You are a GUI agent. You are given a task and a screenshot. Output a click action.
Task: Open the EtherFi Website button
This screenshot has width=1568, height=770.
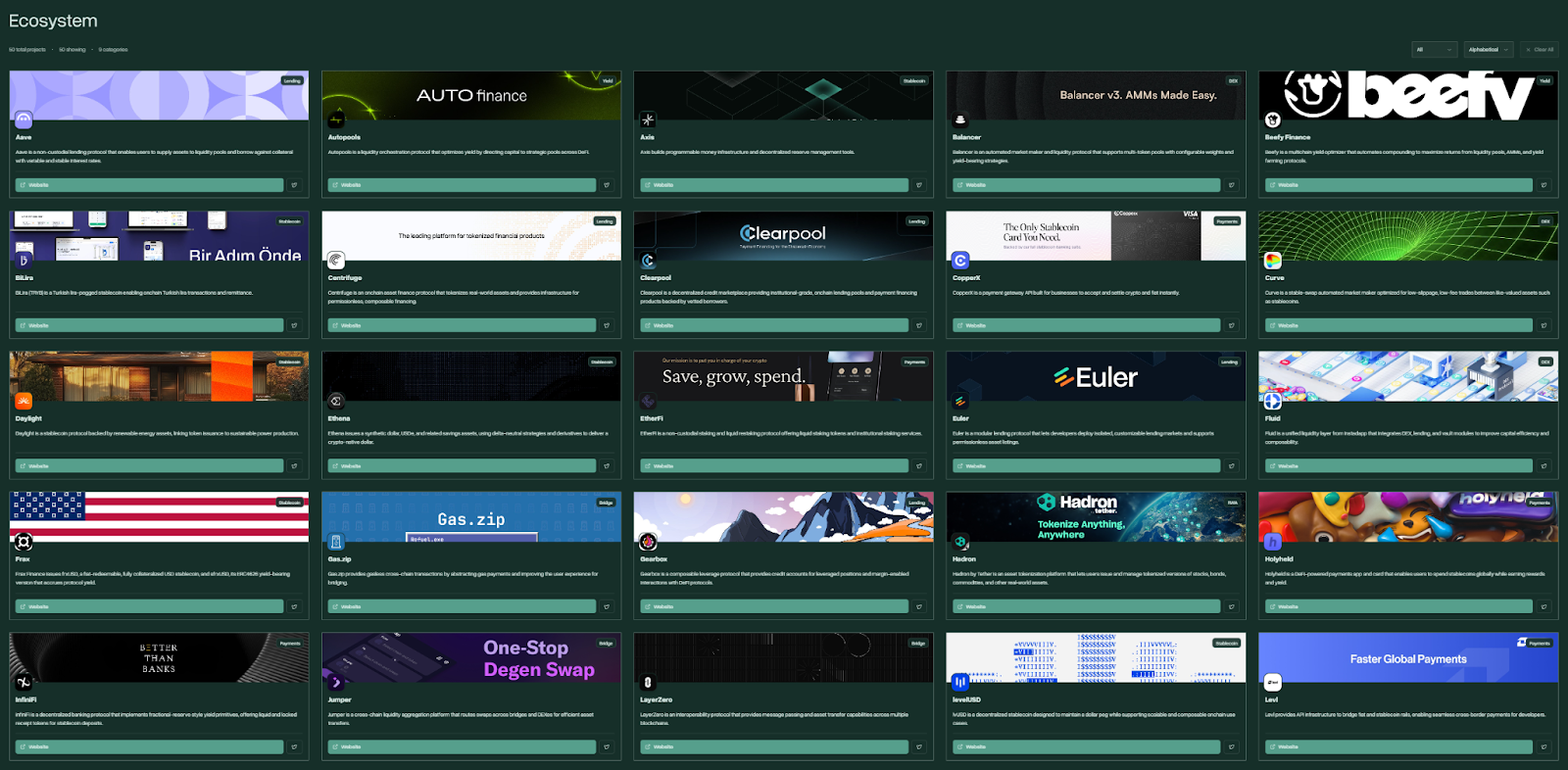pyautogui.click(x=774, y=466)
